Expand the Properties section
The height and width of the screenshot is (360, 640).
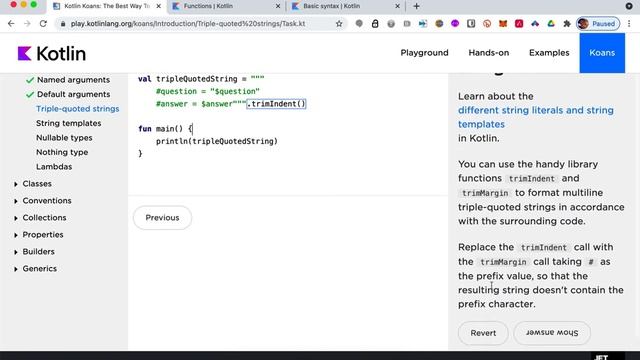(x=38, y=235)
